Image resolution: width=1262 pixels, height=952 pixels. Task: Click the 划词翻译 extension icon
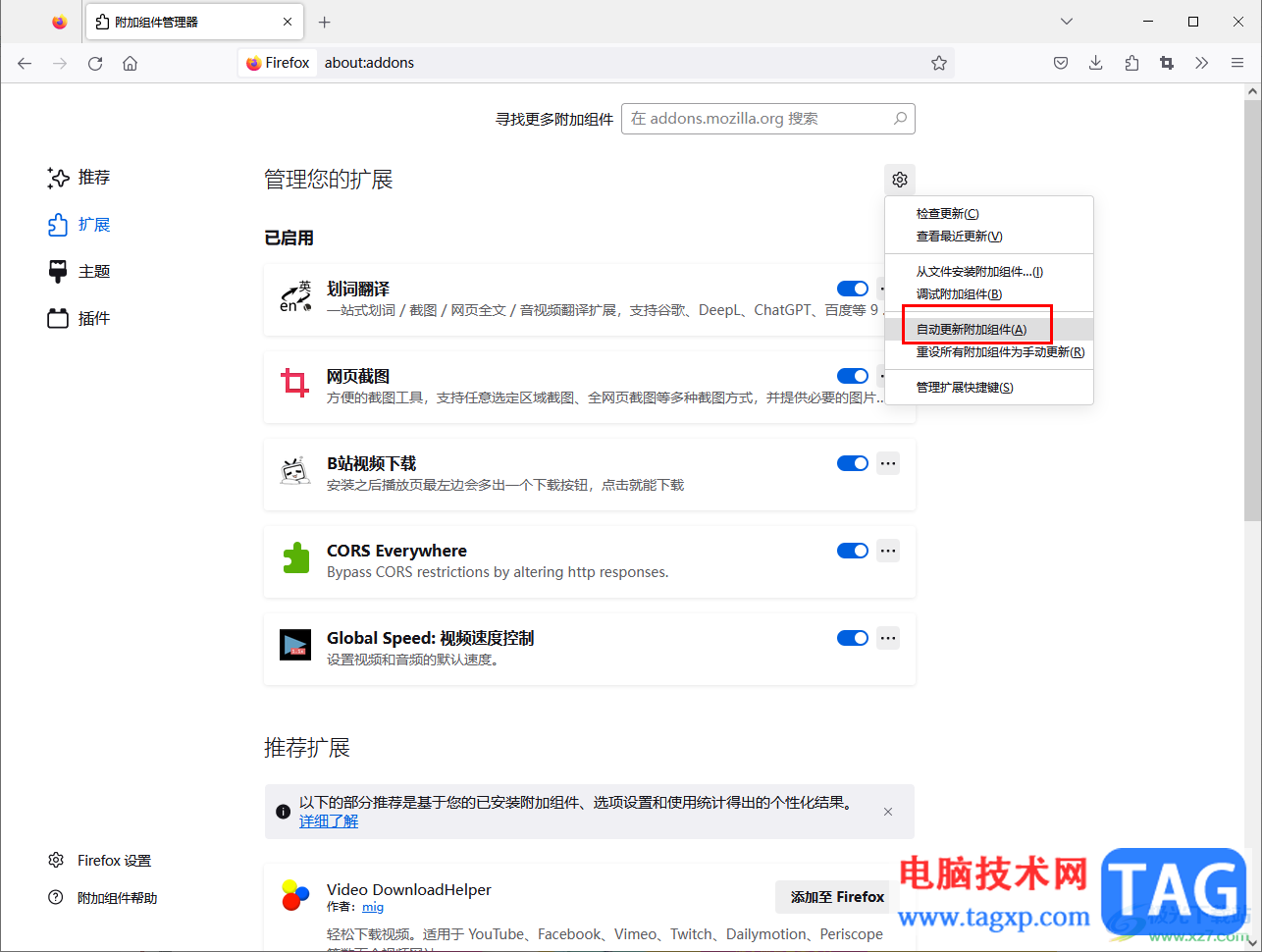tap(295, 297)
